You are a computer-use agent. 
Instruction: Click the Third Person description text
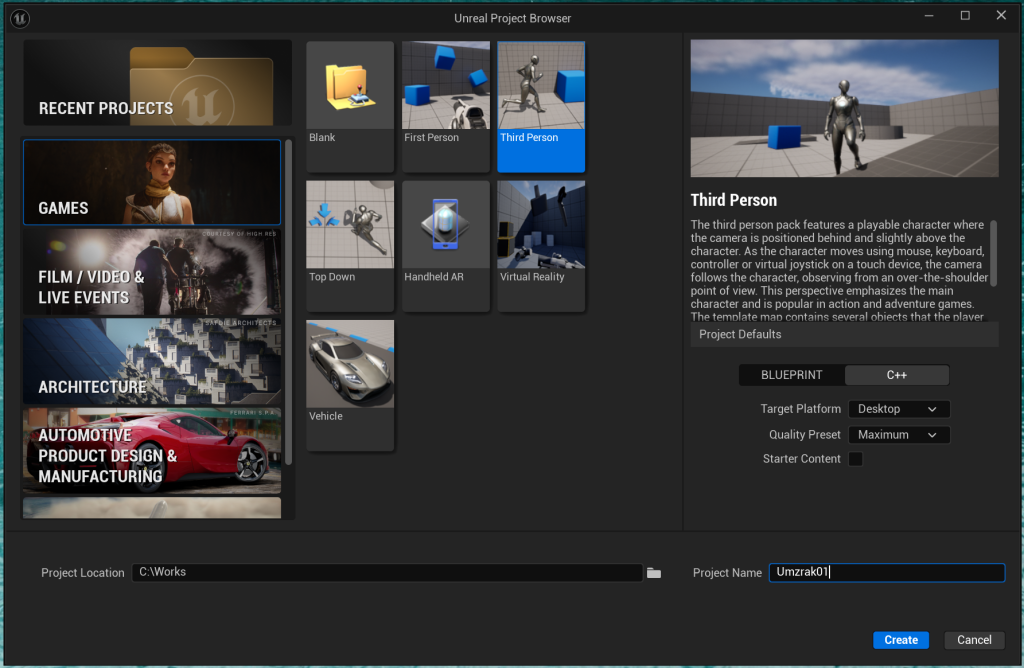839,271
